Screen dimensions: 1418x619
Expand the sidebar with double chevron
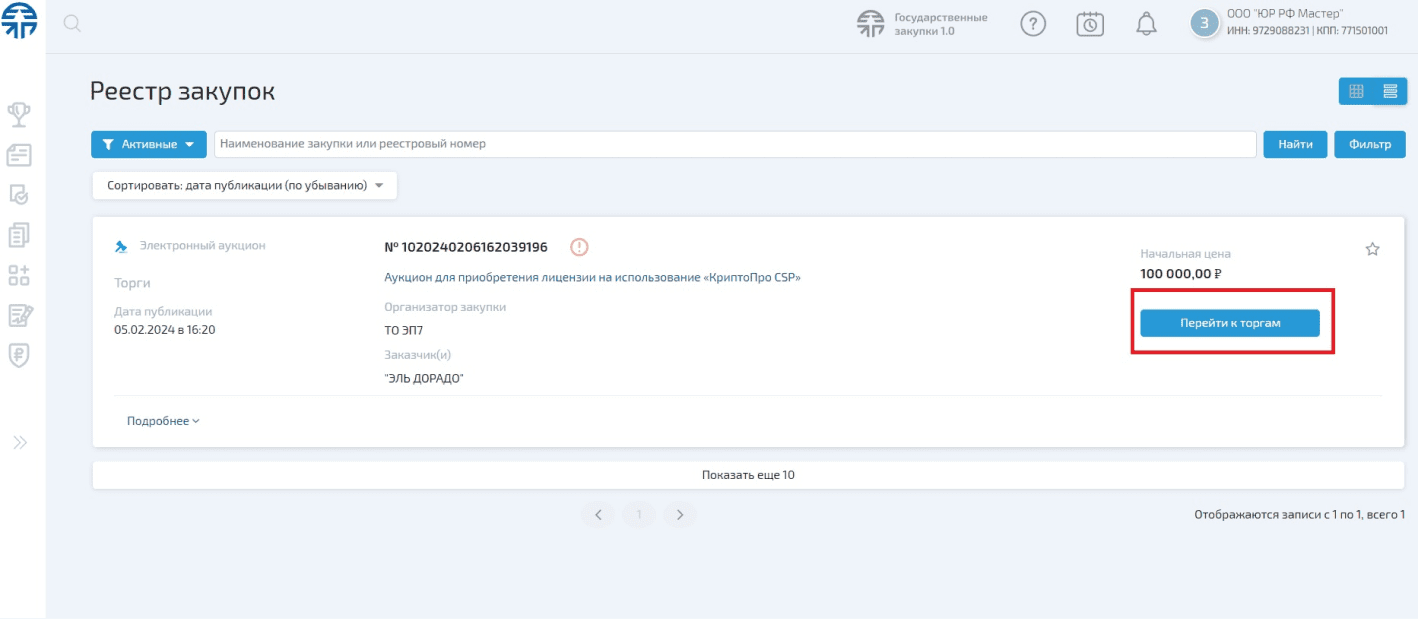coord(19,442)
